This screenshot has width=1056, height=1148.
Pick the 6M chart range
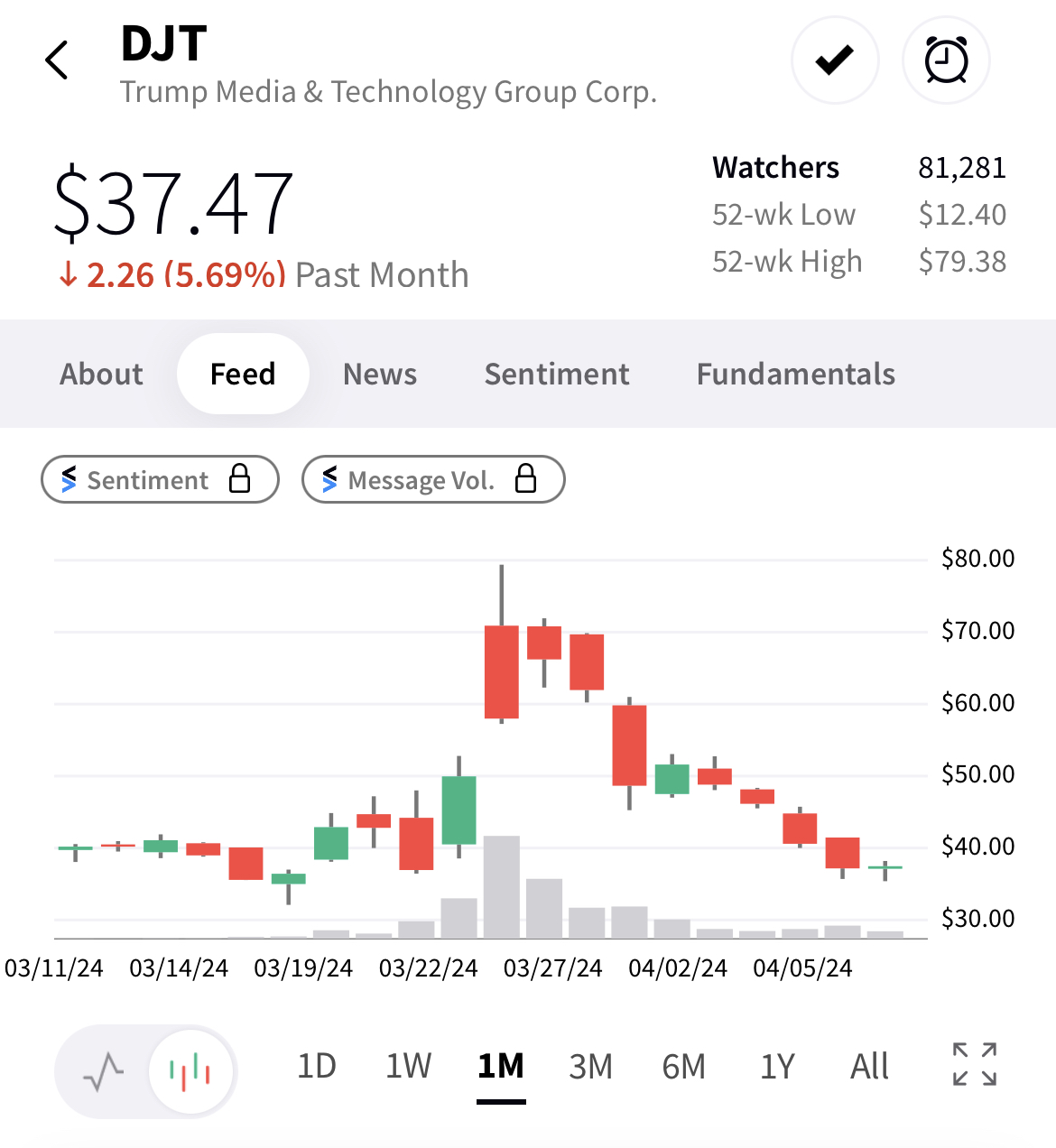coord(683,1067)
